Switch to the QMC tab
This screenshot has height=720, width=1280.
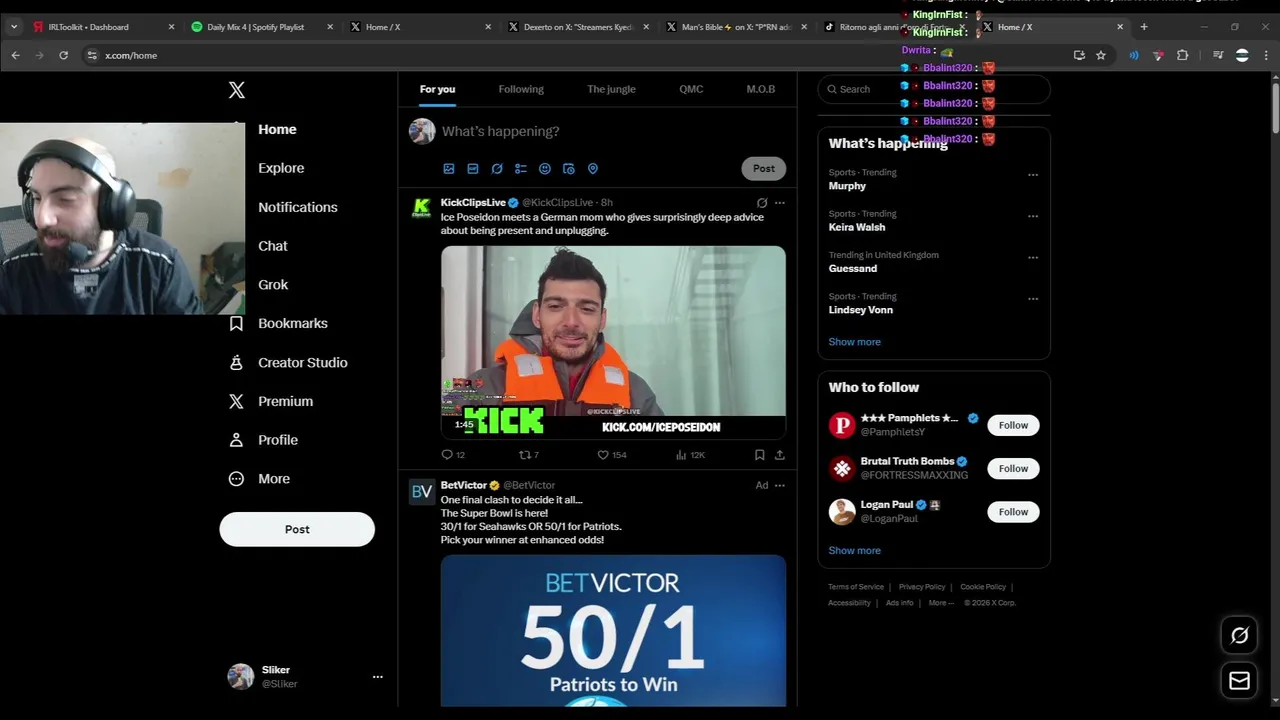pyautogui.click(x=691, y=89)
